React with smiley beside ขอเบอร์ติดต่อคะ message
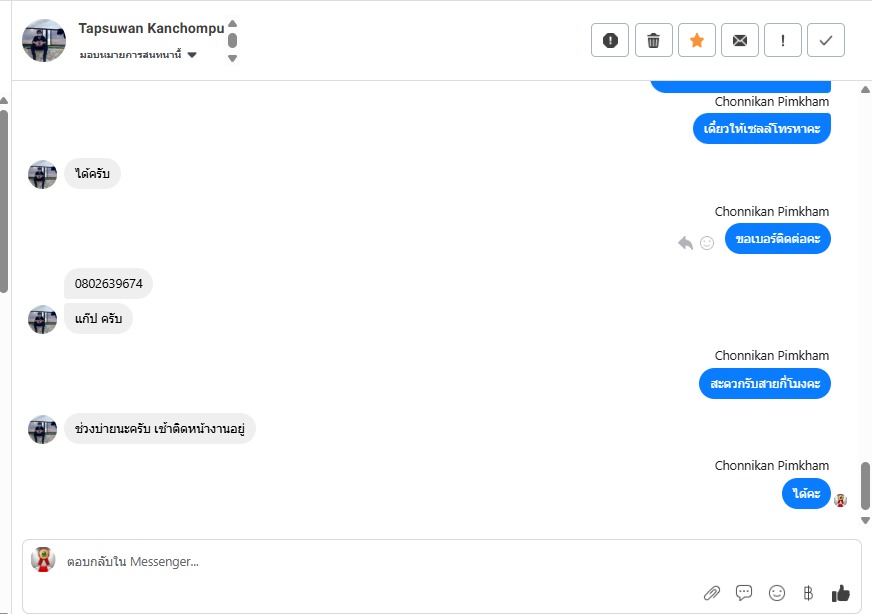Screen dimensions: 872x614 point(707,242)
